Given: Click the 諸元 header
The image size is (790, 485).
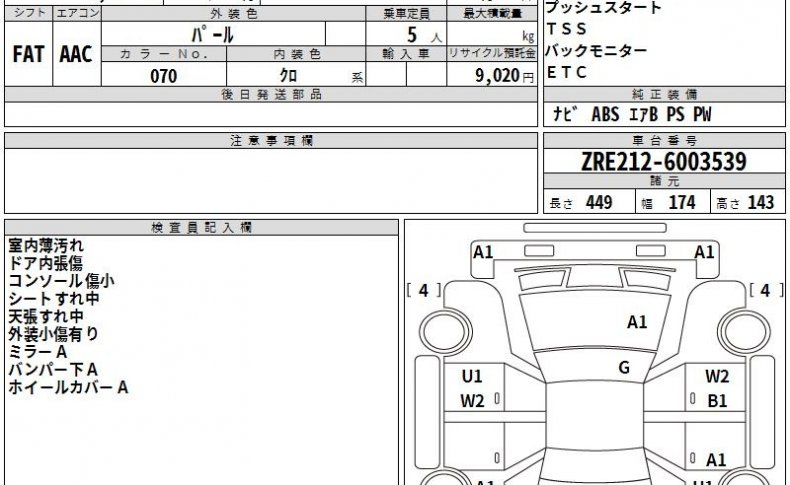Looking at the screenshot, I should pos(664,181).
